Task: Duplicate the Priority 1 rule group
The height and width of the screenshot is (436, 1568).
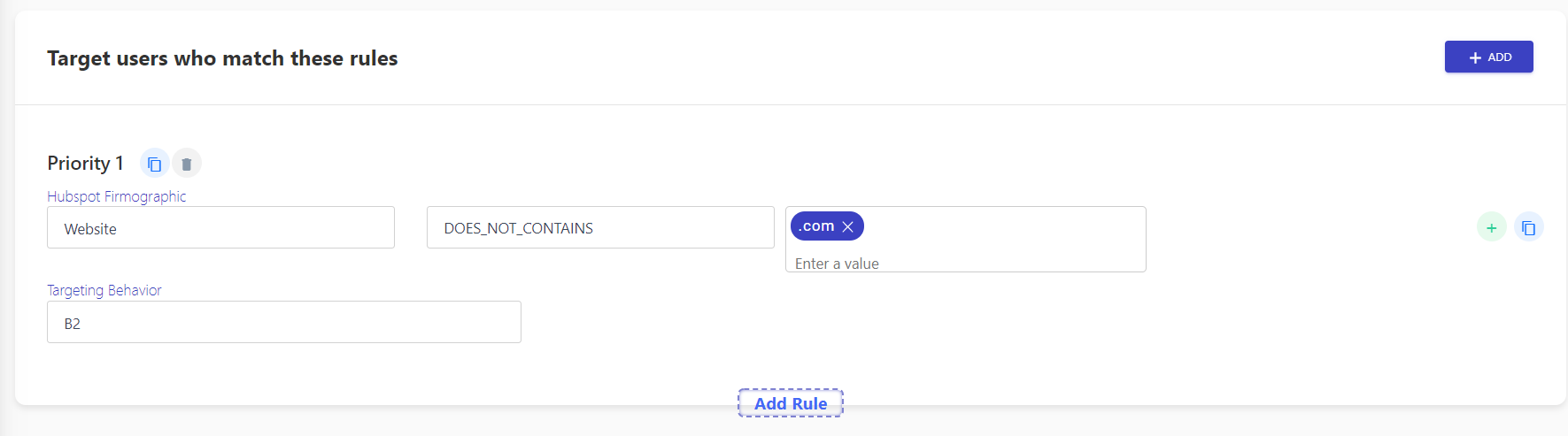Action: coord(154,164)
